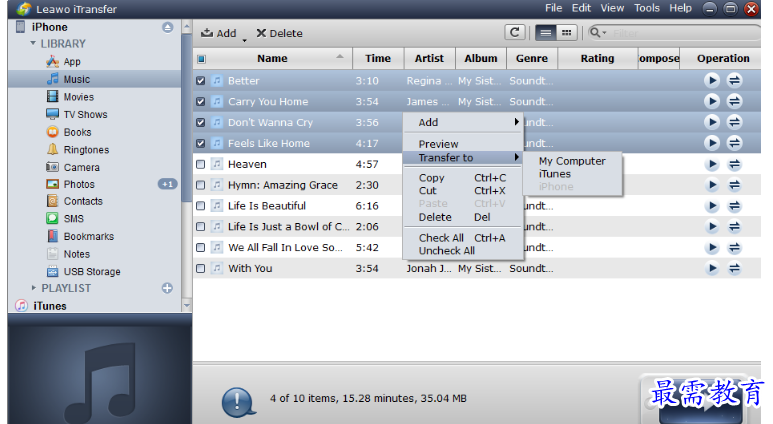Screen dimensions: 773x424
Task: Switch to list view
Action: pos(546,33)
